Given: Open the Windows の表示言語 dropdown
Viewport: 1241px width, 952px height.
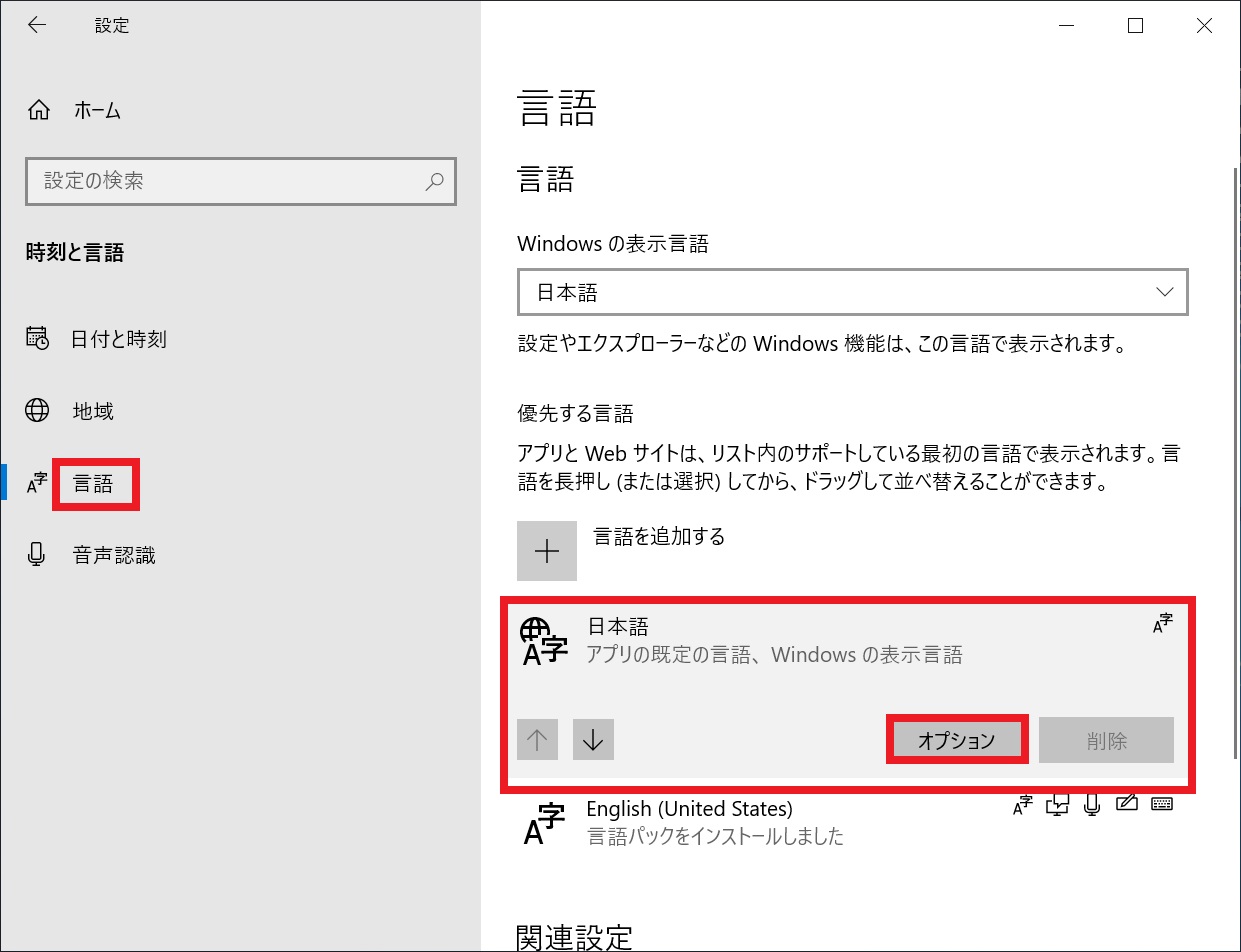Looking at the screenshot, I should tap(852, 293).
